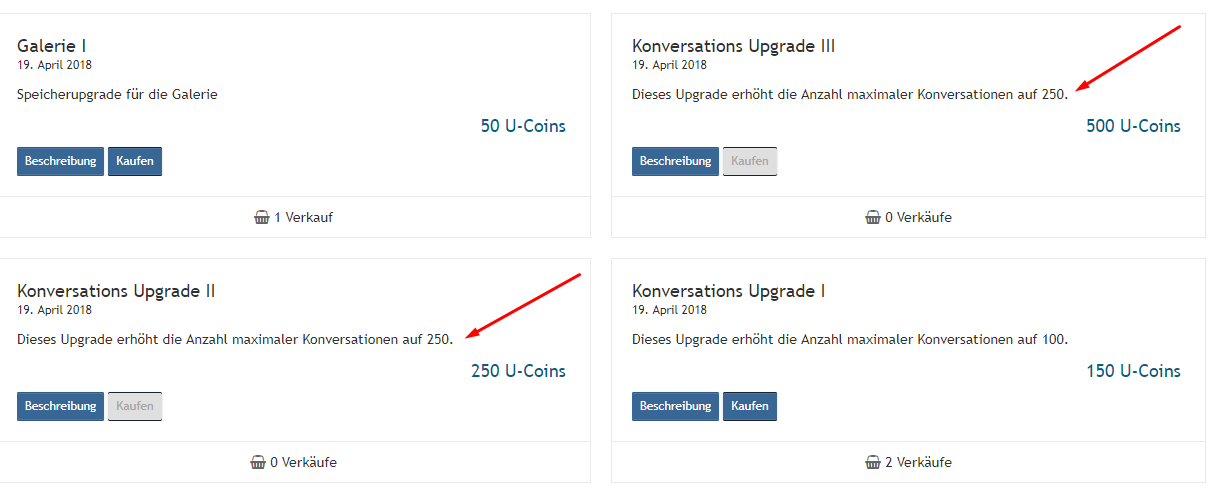Image resolution: width=1214 pixels, height=499 pixels.
Task: Open Beschreibung for Galerie I
Action: coord(60,161)
